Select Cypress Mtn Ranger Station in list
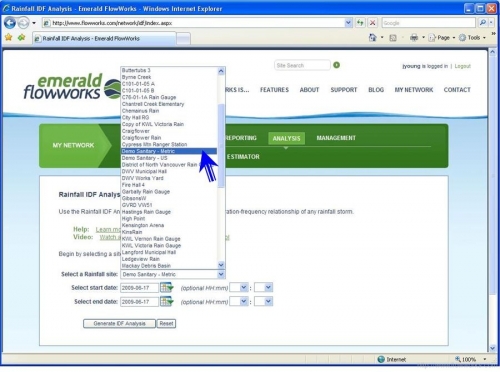500x372 pixels. coord(169,144)
